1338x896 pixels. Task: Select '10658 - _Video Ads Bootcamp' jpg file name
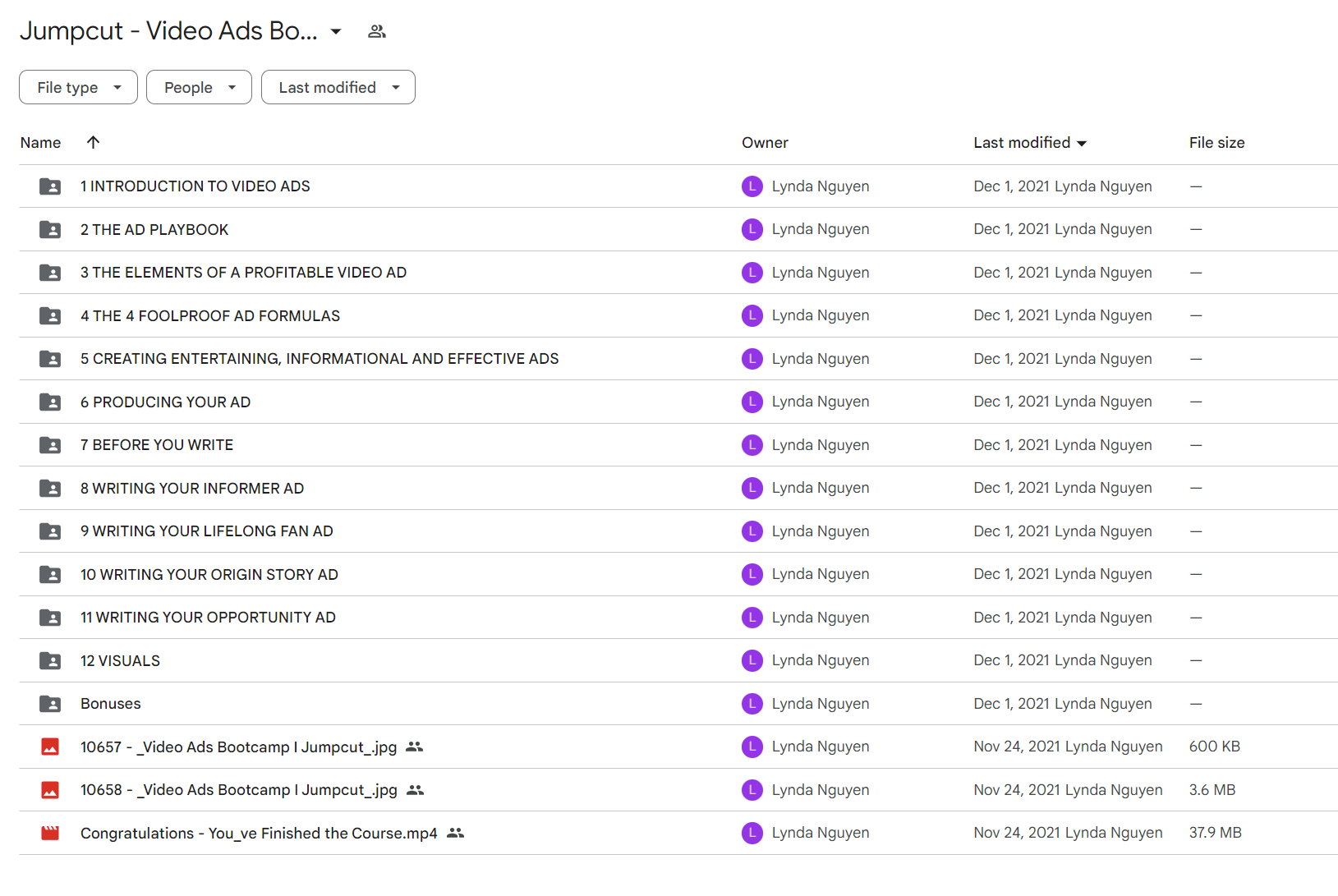tap(239, 790)
